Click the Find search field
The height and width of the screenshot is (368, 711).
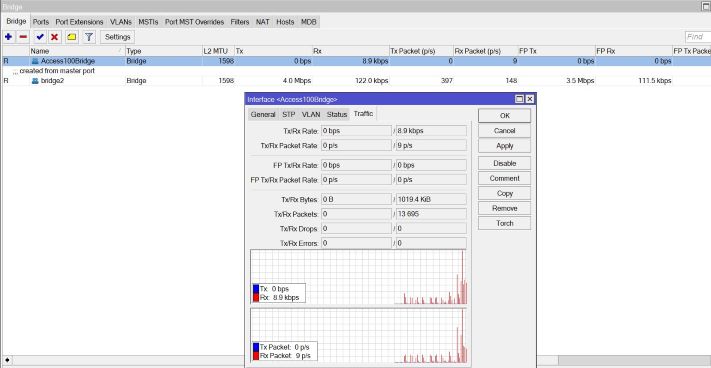pyautogui.click(x=697, y=37)
